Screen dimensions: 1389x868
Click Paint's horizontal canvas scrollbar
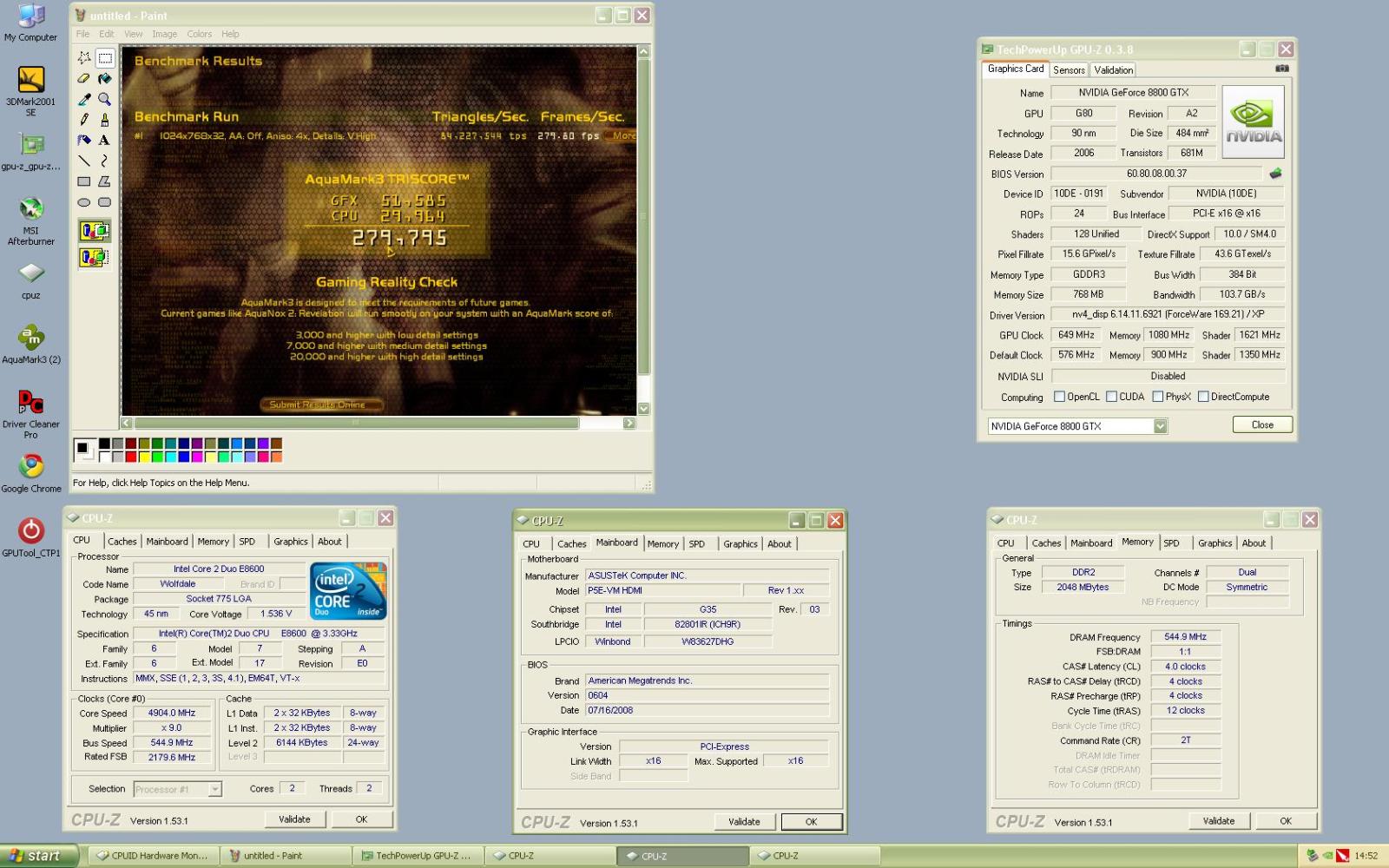[356, 424]
